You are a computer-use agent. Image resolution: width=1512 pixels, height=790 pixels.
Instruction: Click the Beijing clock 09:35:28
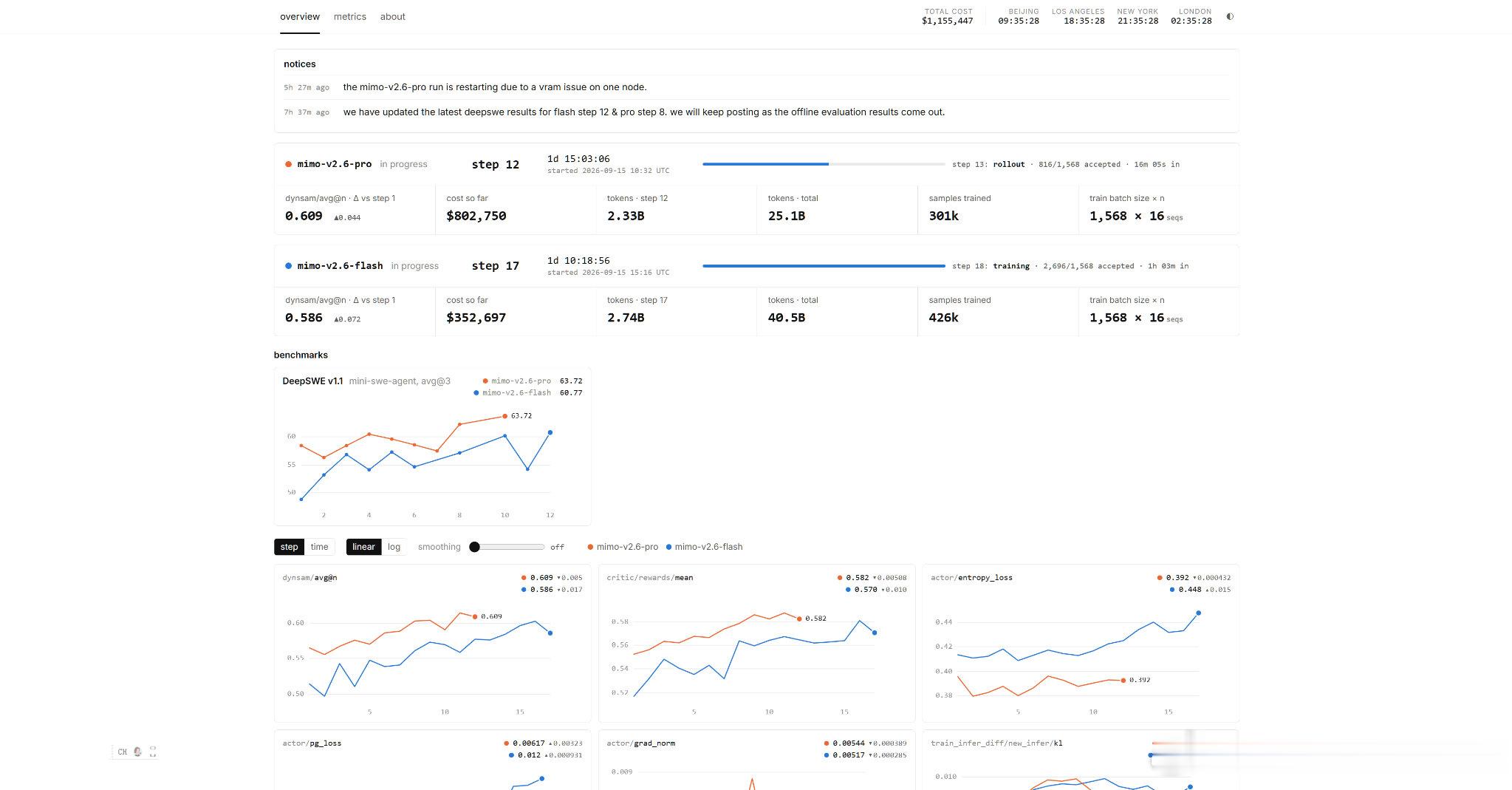(x=1019, y=21)
